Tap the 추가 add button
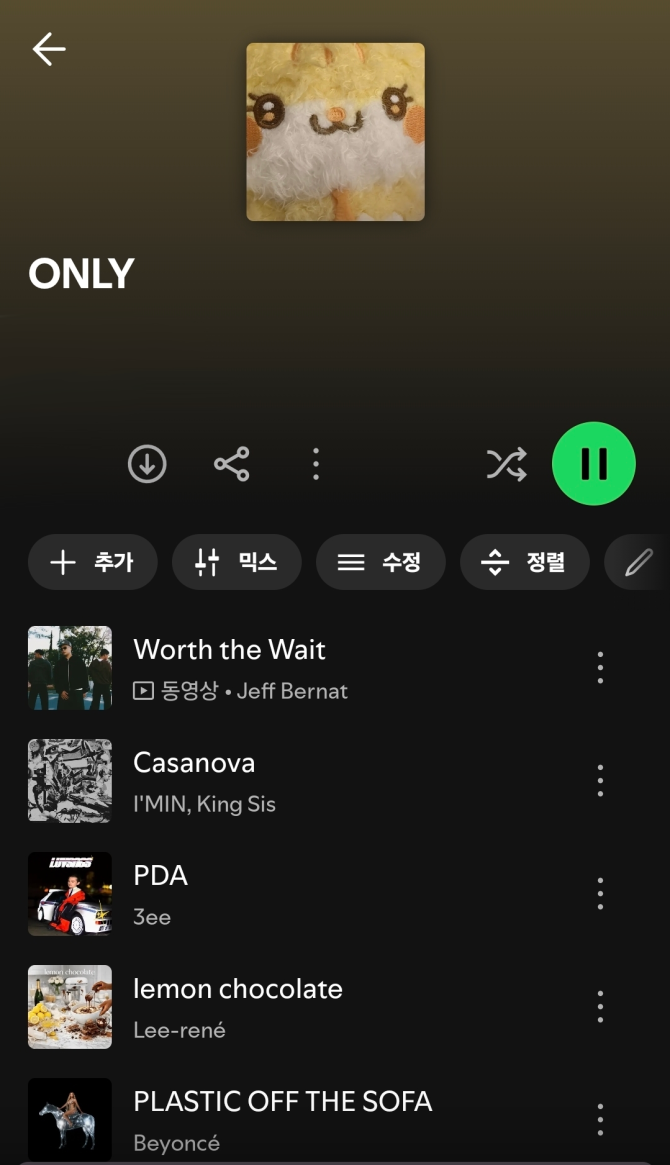 click(93, 562)
